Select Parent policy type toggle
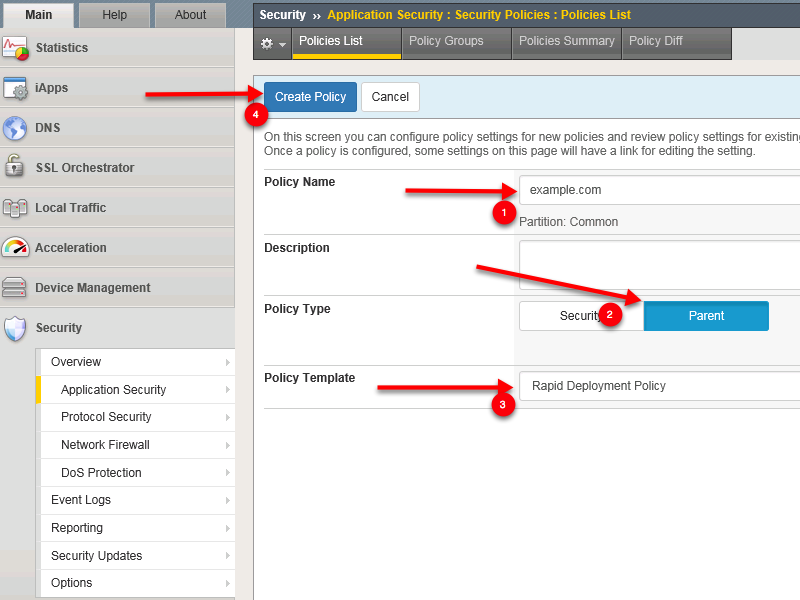The image size is (800, 600). [x=706, y=316]
